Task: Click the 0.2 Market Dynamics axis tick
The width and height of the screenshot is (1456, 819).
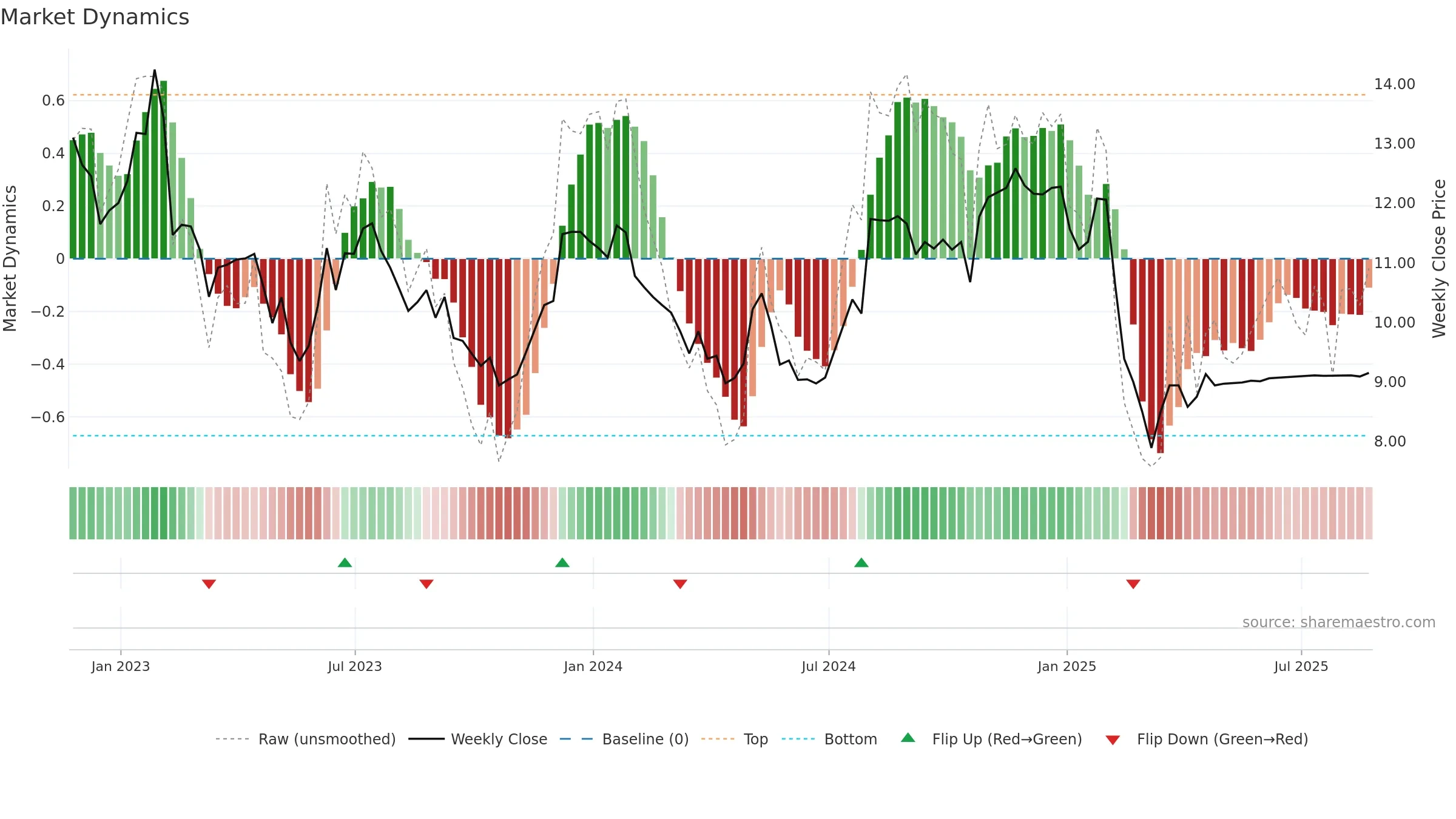Action: (x=53, y=206)
